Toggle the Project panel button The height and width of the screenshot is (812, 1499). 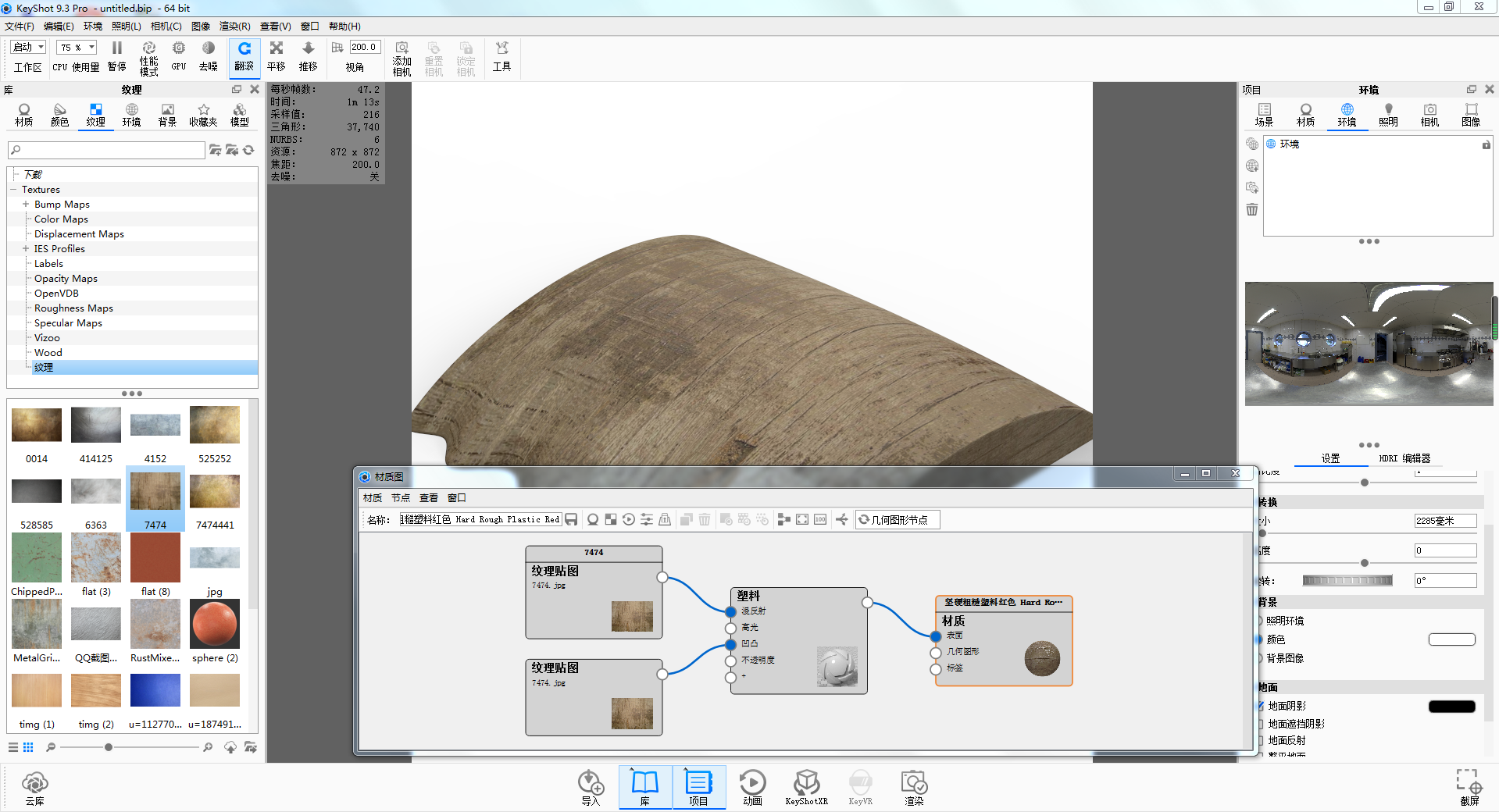coord(698,787)
